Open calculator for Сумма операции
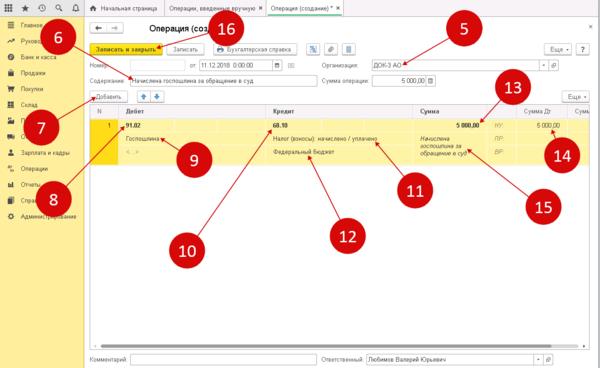600x368 pixels. 430,81
